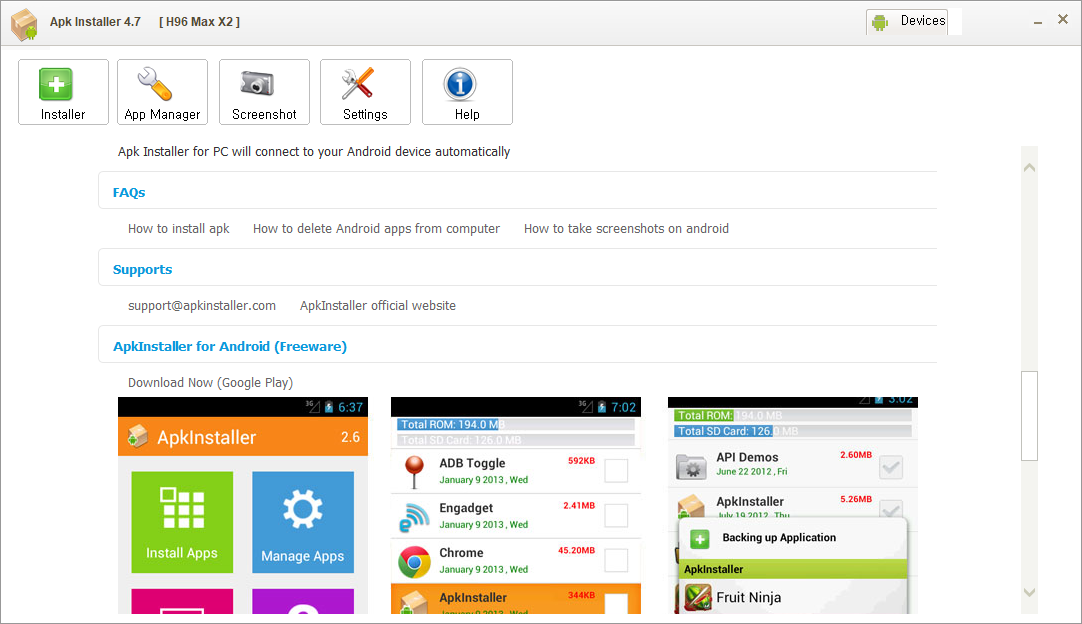Open the Help section
The width and height of the screenshot is (1082, 624).
click(x=467, y=92)
